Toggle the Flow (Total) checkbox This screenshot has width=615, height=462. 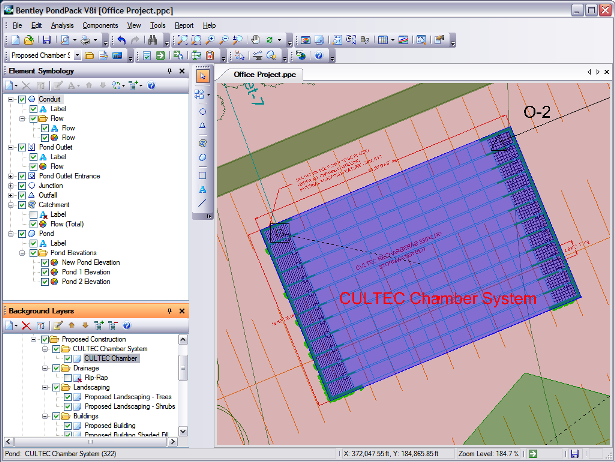tap(33, 224)
